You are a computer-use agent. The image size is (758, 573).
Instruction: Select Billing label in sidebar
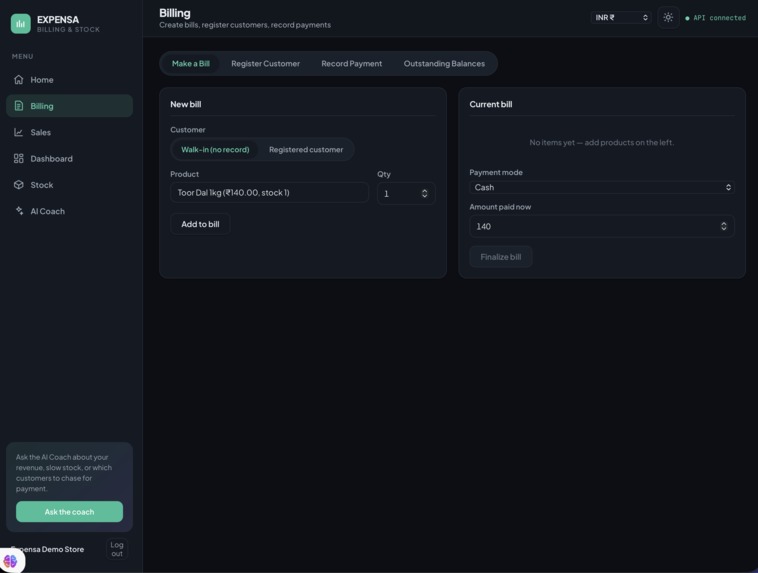tap(42, 106)
